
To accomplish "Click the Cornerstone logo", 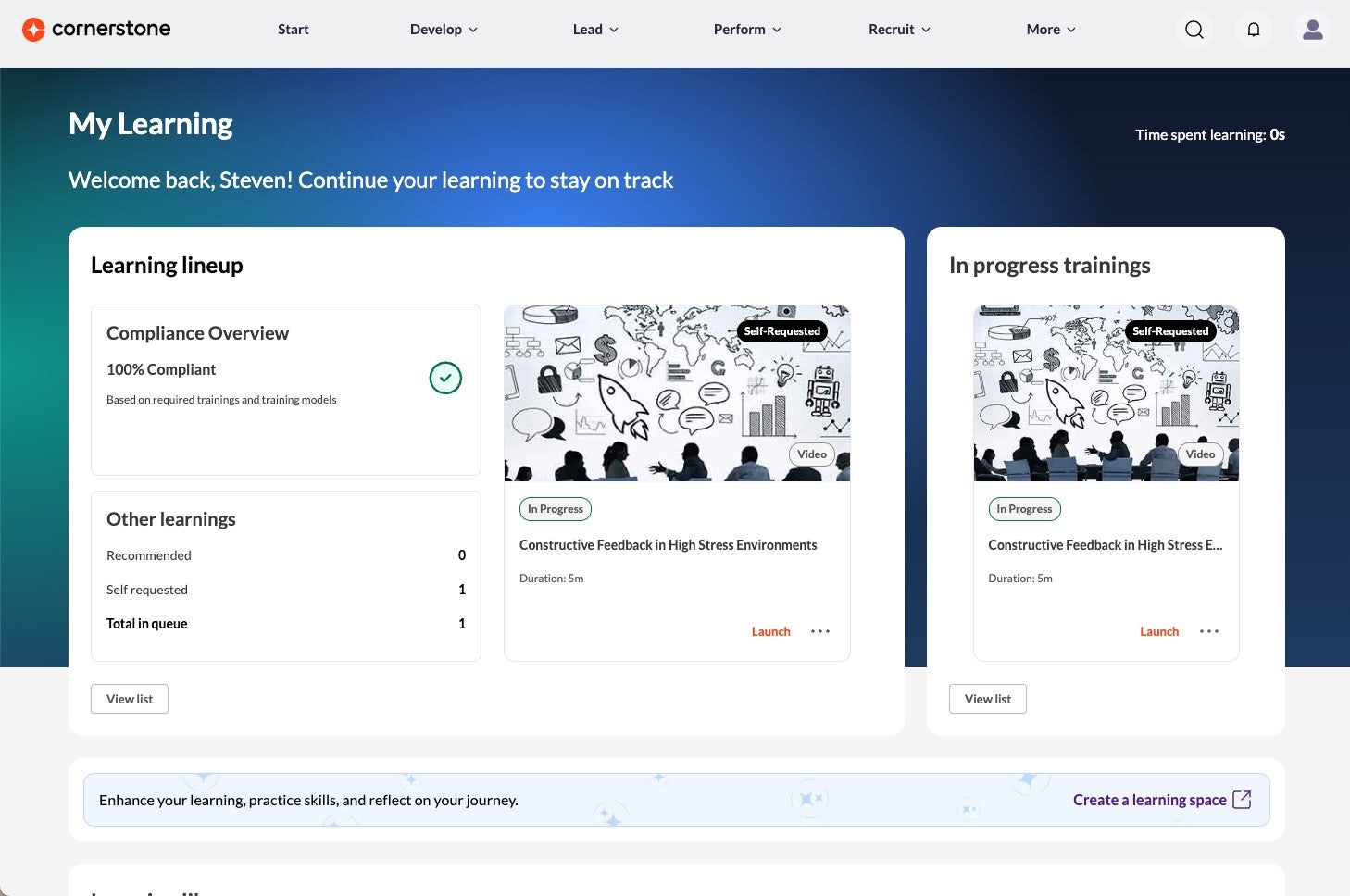I will click(96, 29).
